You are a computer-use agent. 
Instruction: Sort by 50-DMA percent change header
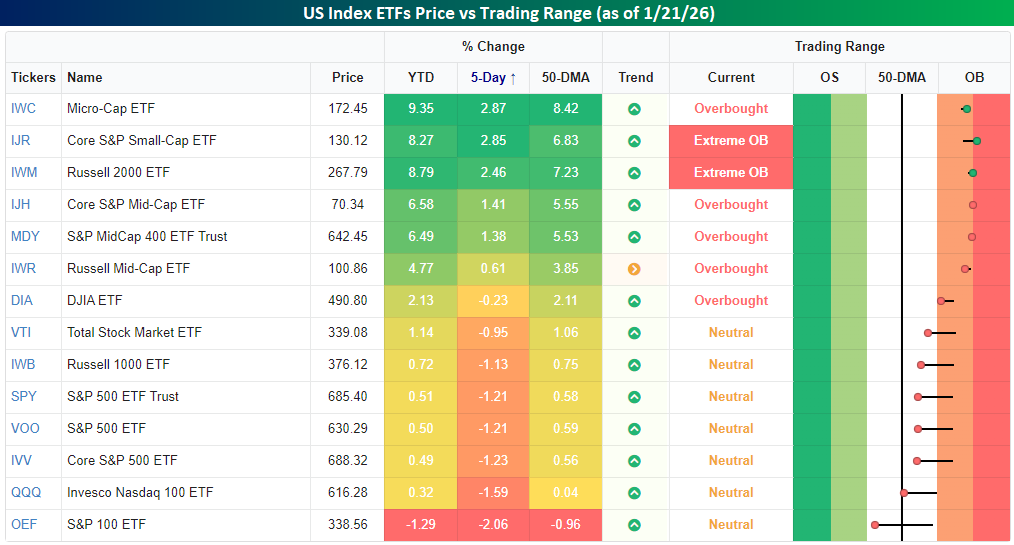565,77
